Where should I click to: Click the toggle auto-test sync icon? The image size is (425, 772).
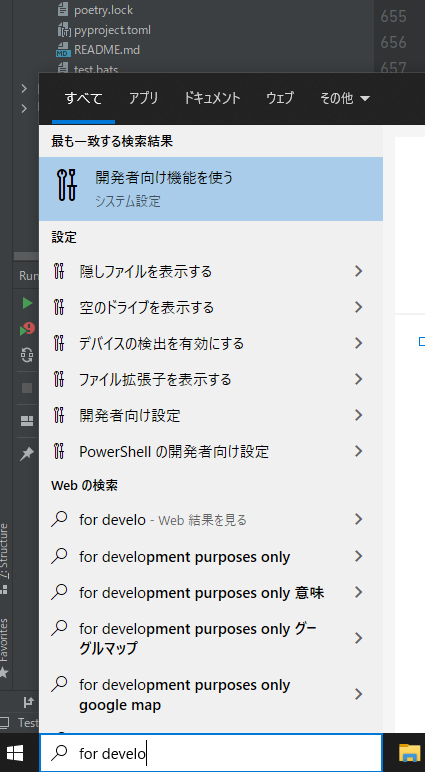tap(27, 355)
